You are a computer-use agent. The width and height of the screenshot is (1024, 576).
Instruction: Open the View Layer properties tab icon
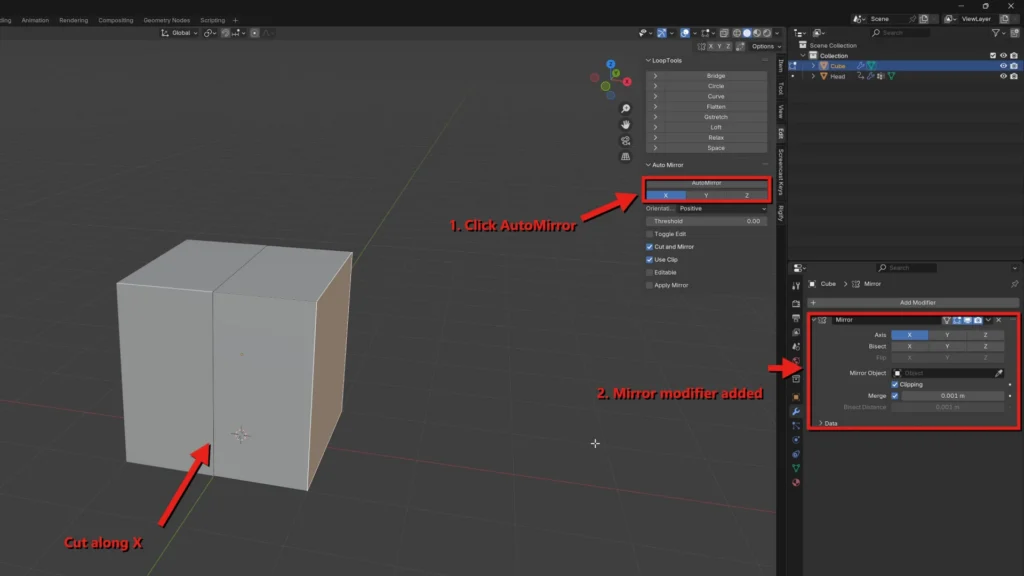(795, 332)
